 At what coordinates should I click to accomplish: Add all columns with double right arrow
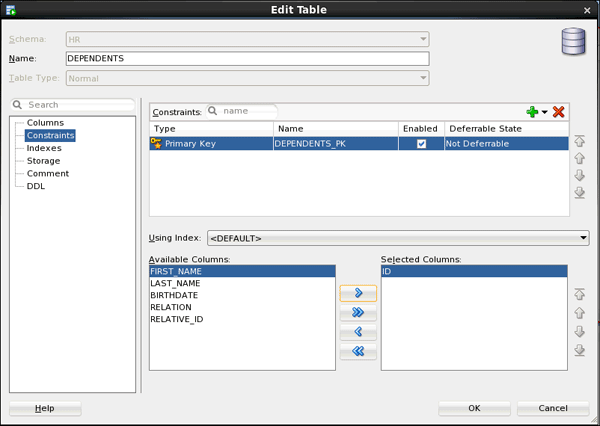tap(358, 313)
